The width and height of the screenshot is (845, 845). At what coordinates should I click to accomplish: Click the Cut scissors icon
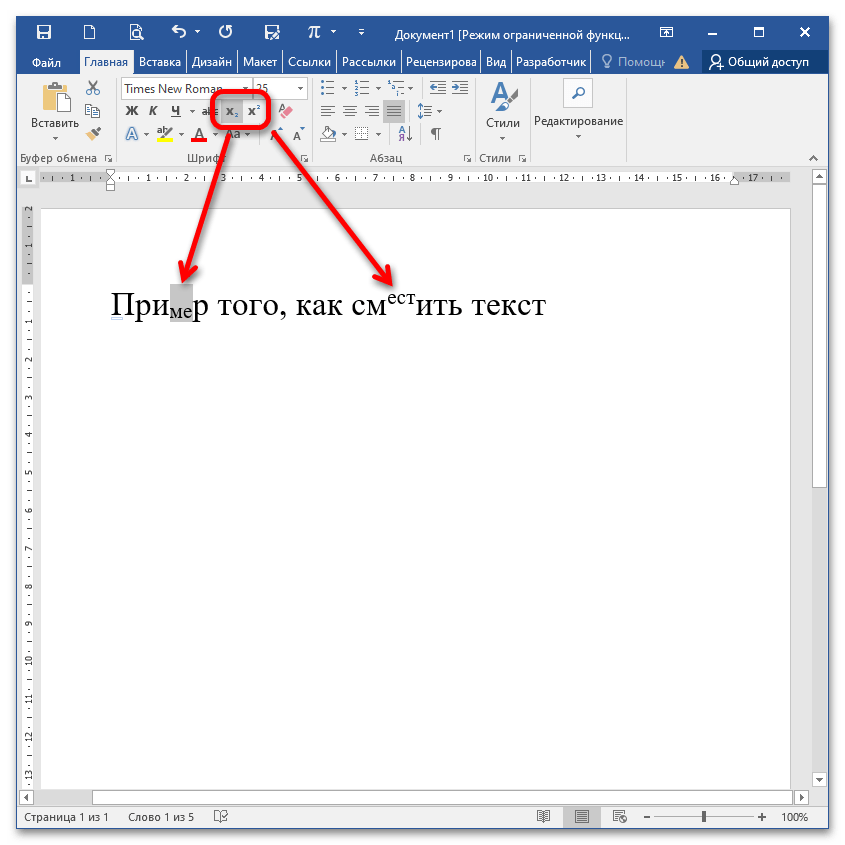(x=93, y=88)
